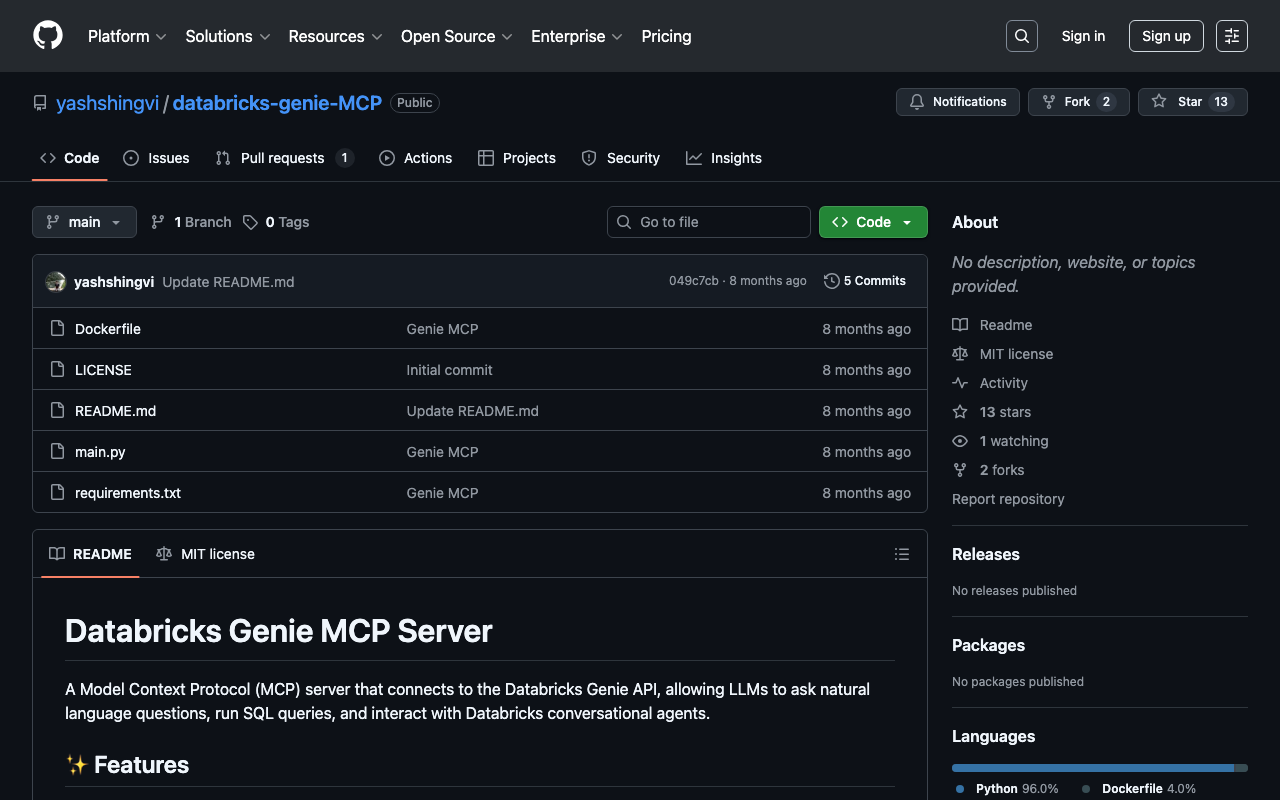Screen dimensions: 1280x800
Task: Open README outline list icon
Action: (901, 554)
